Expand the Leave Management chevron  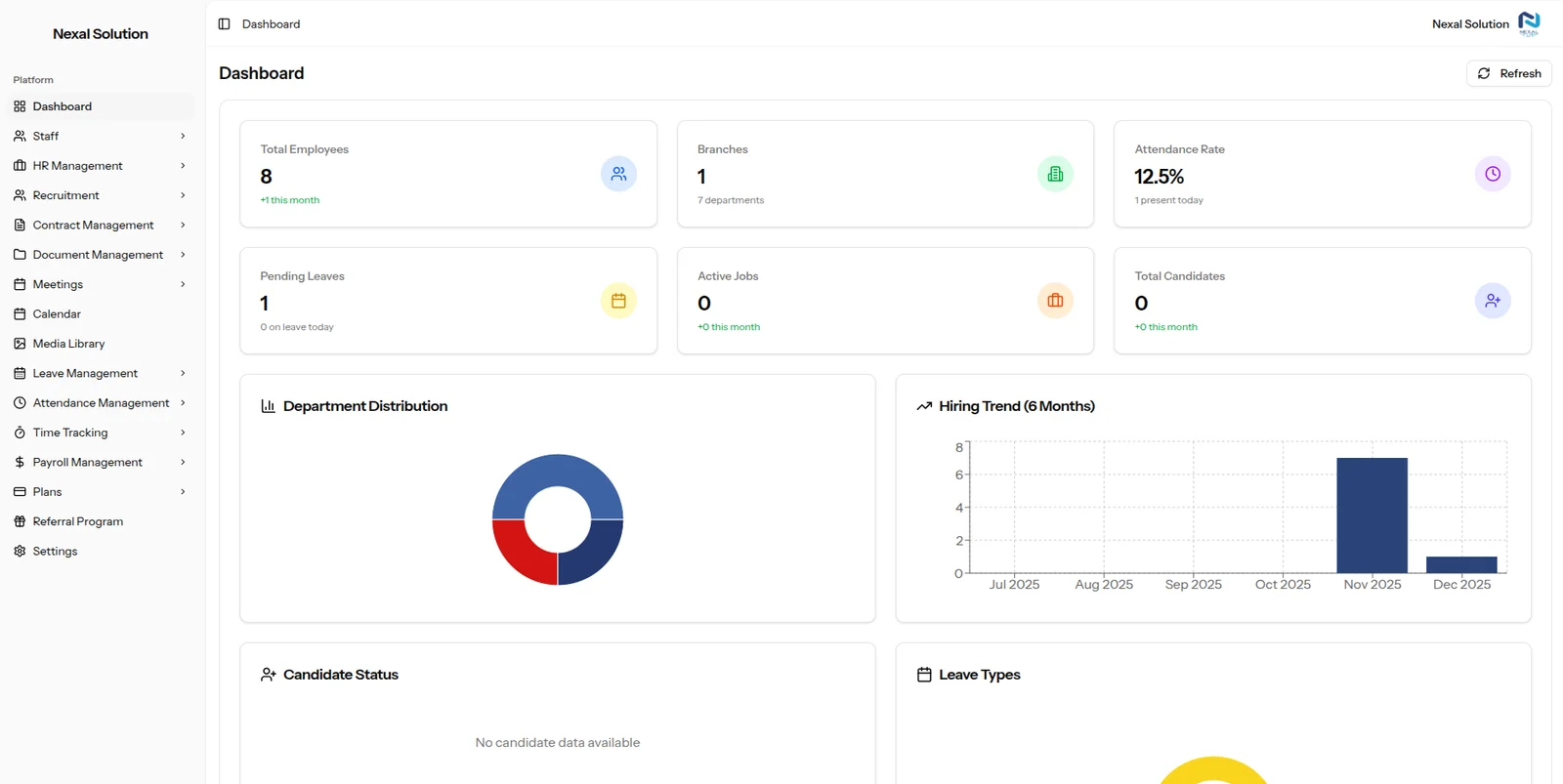183,373
